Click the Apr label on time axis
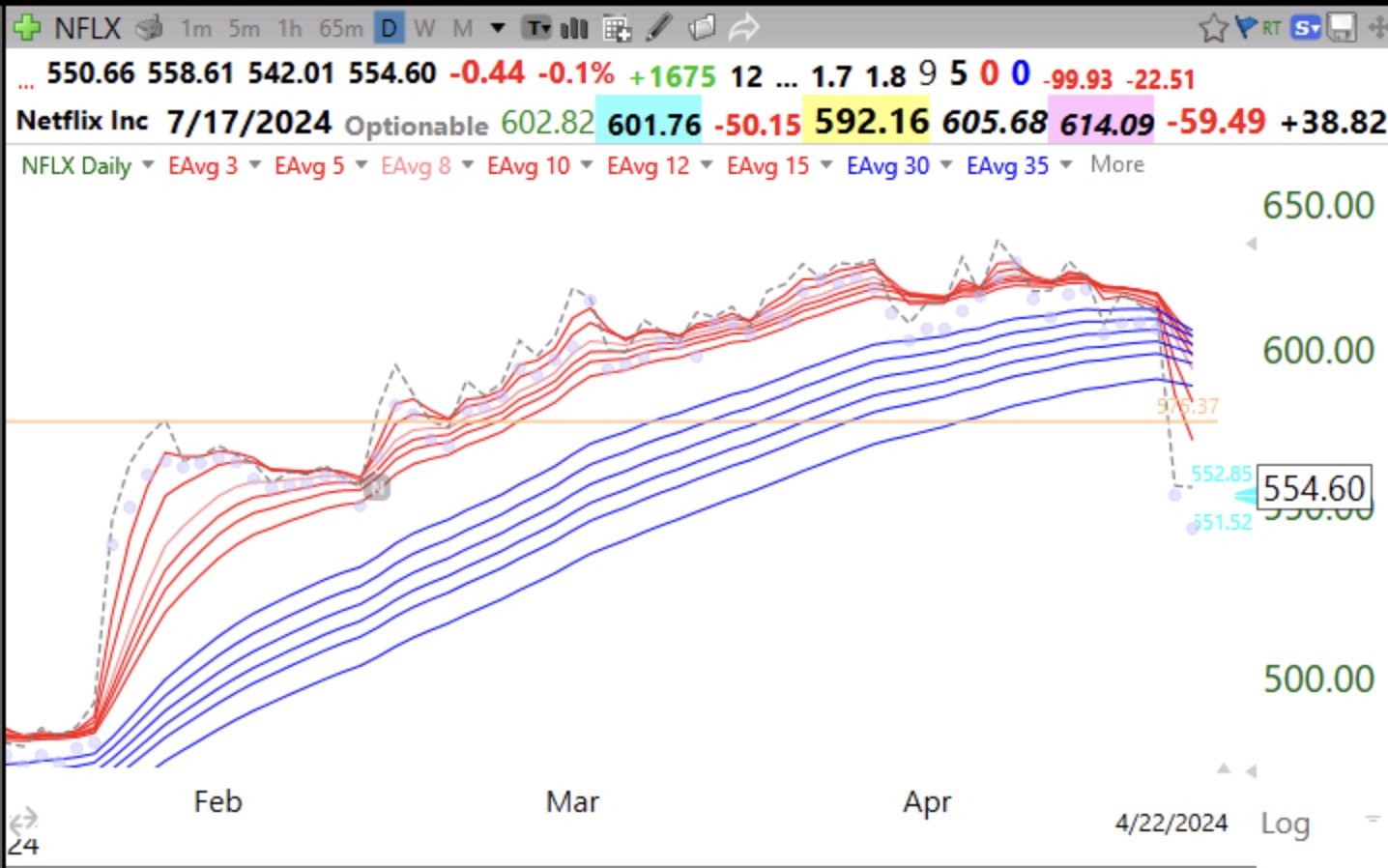This screenshot has height=868, width=1388. click(927, 801)
